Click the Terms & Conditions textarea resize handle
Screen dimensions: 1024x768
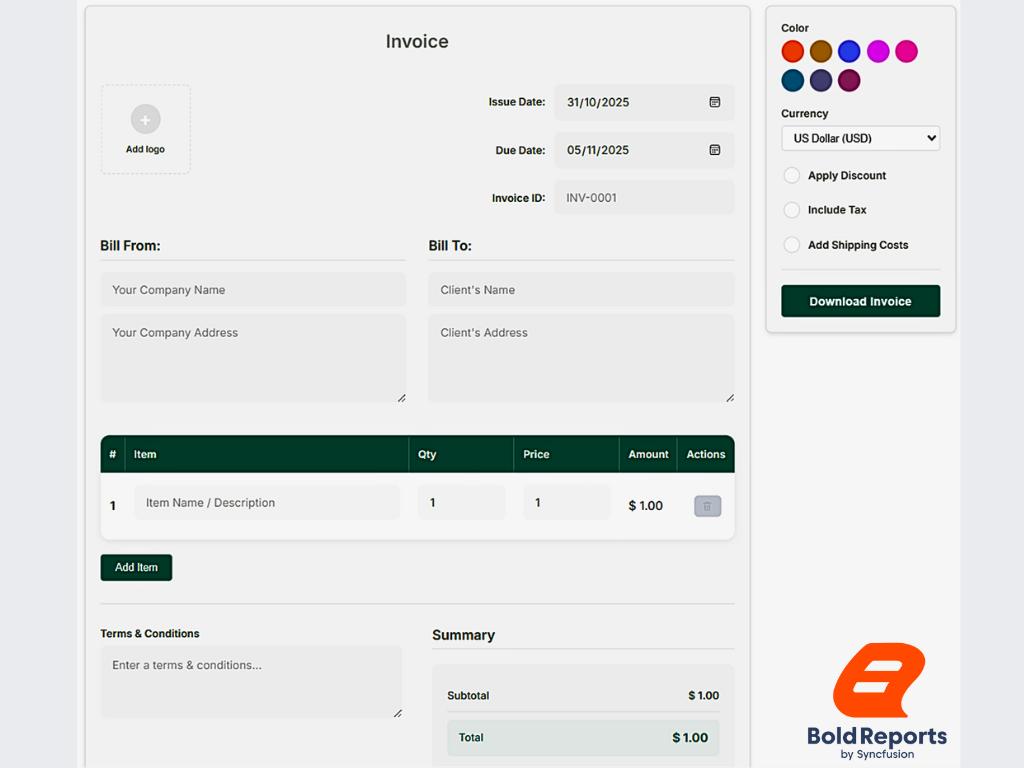click(398, 713)
